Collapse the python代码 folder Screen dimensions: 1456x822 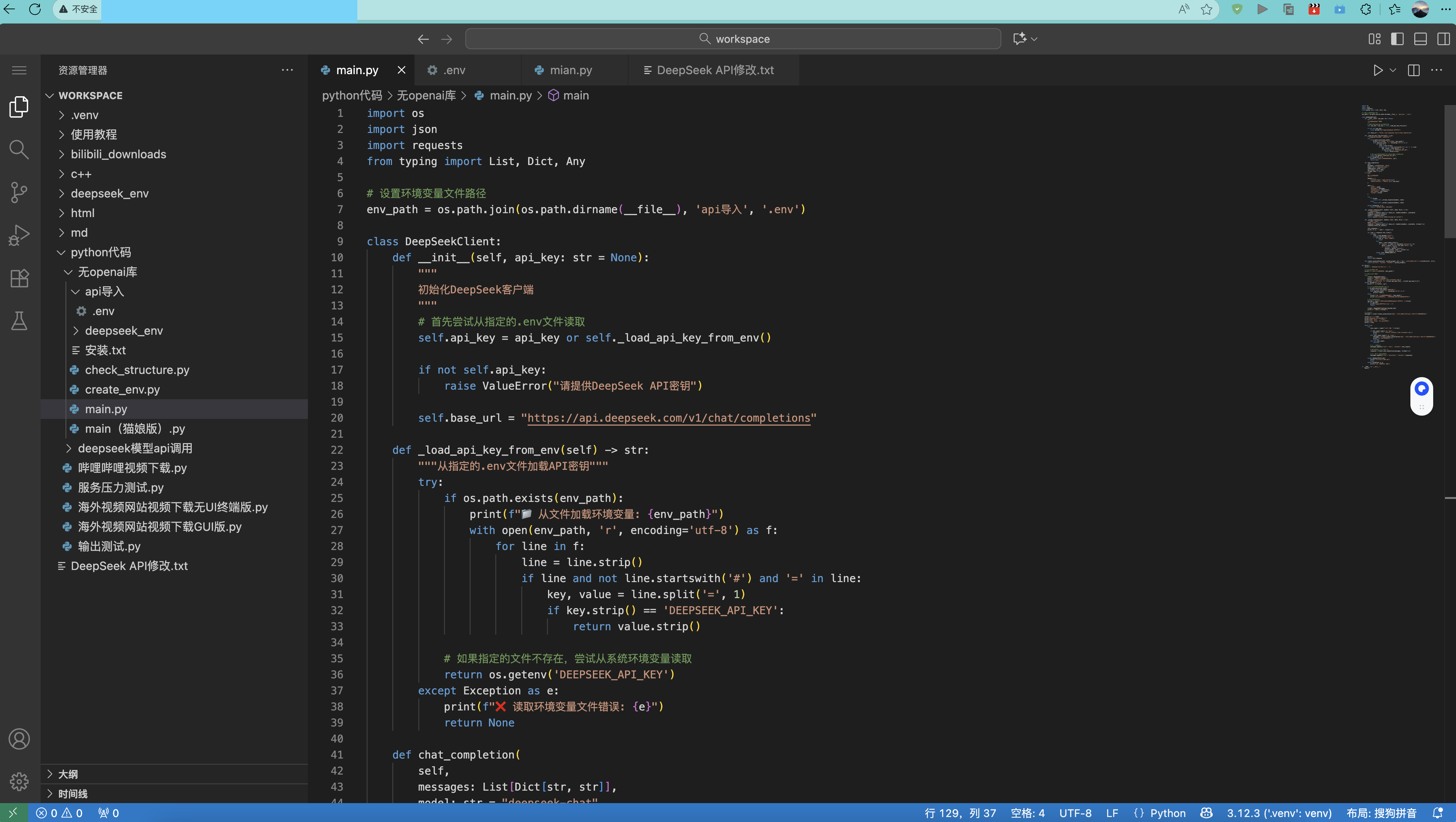[x=100, y=252]
